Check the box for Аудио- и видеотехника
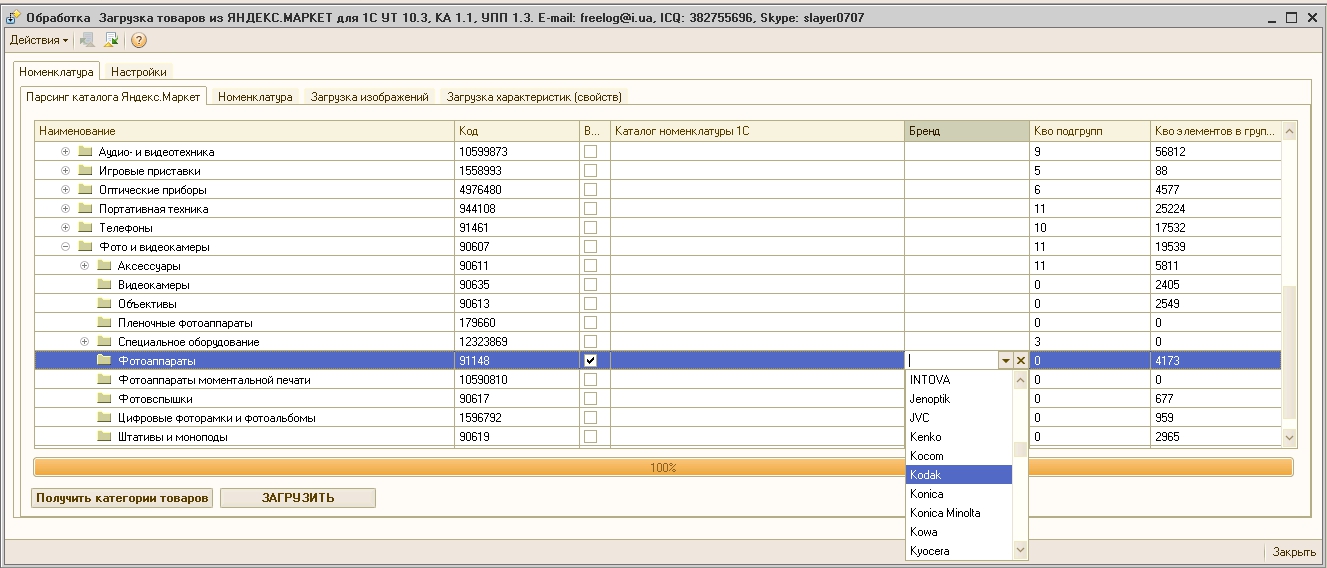The image size is (1327, 568). point(590,152)
